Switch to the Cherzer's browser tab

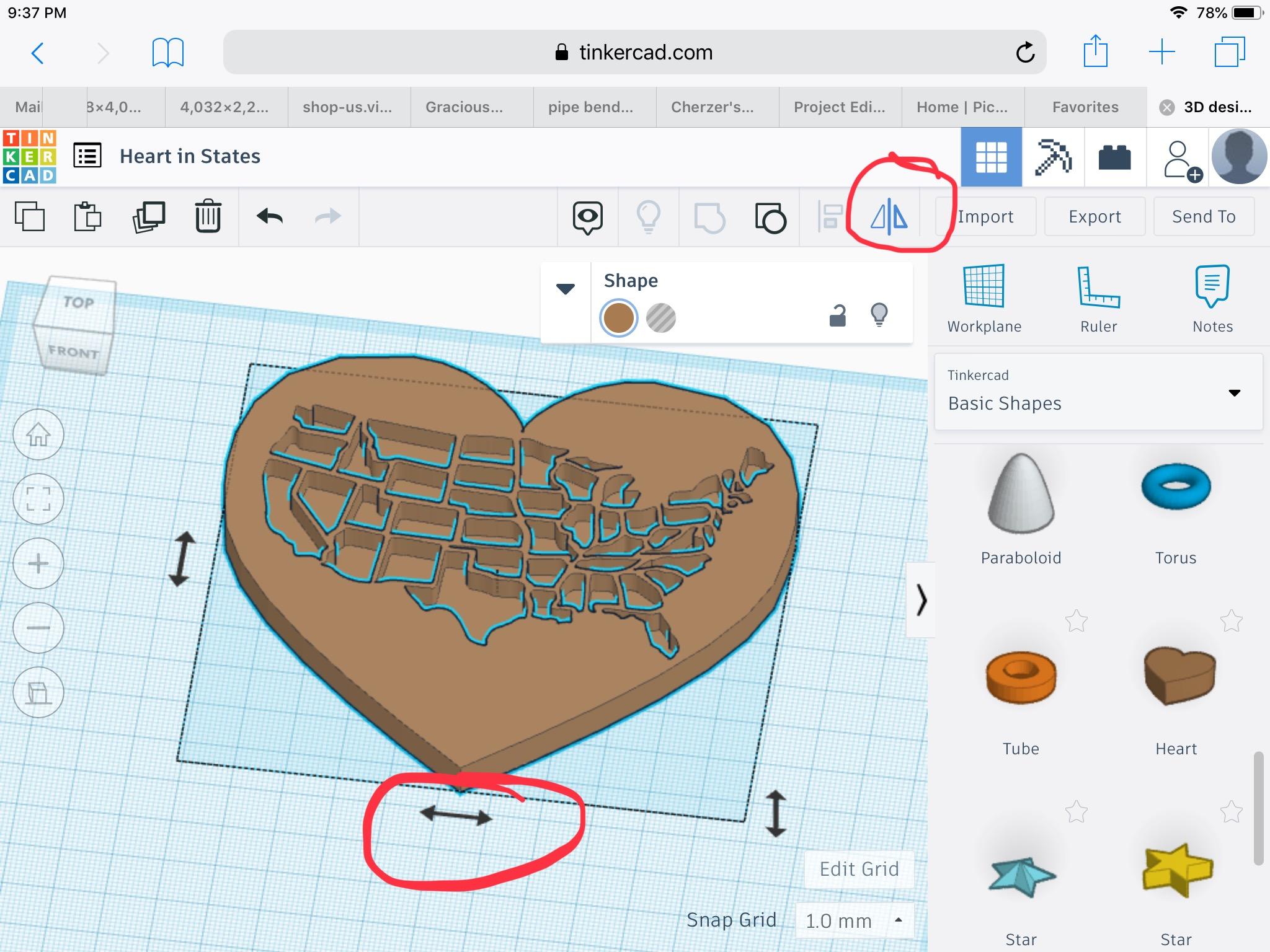[712, 107]
